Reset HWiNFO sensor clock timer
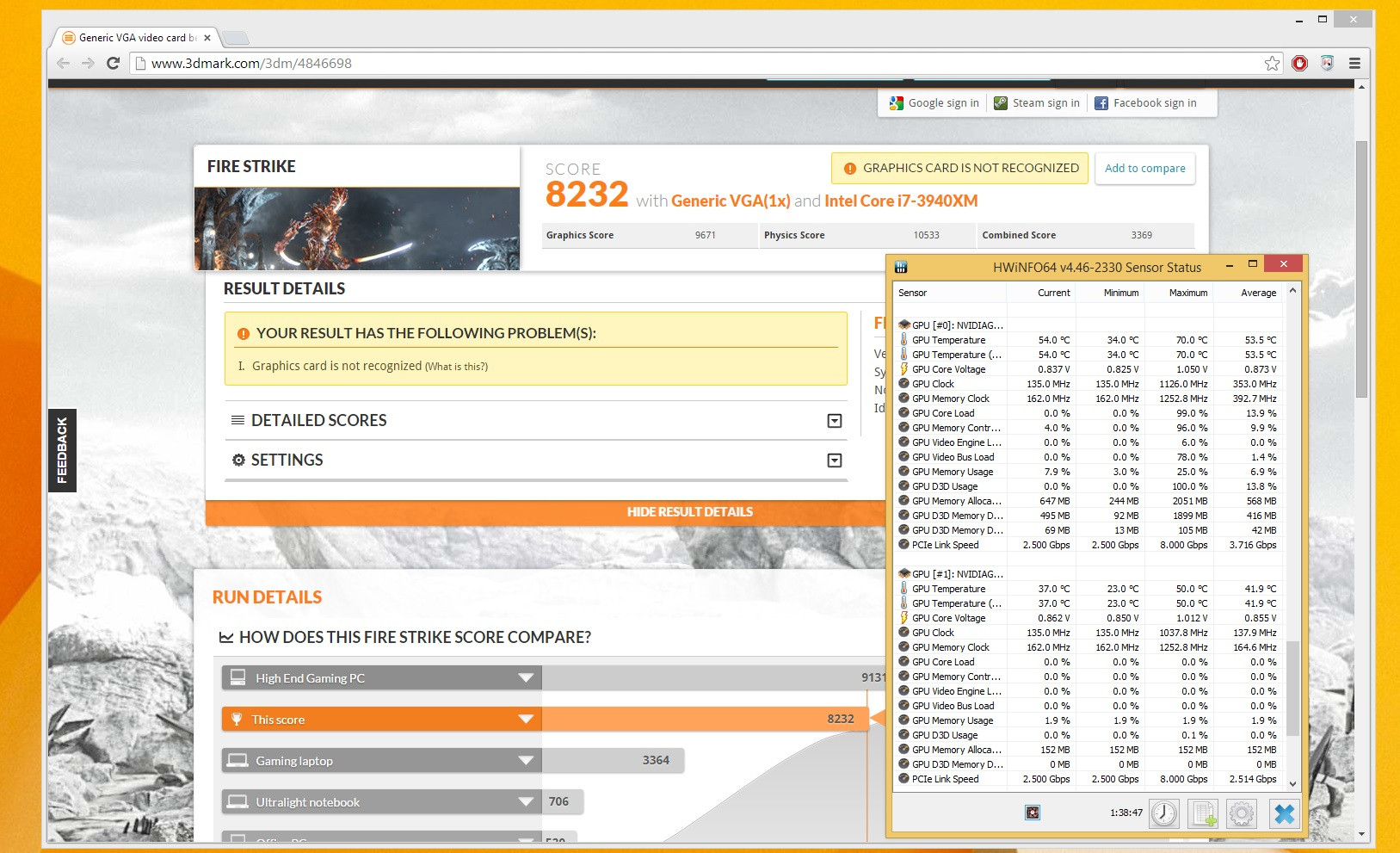The image size is (1400, 853). (x=1164, y=813)
